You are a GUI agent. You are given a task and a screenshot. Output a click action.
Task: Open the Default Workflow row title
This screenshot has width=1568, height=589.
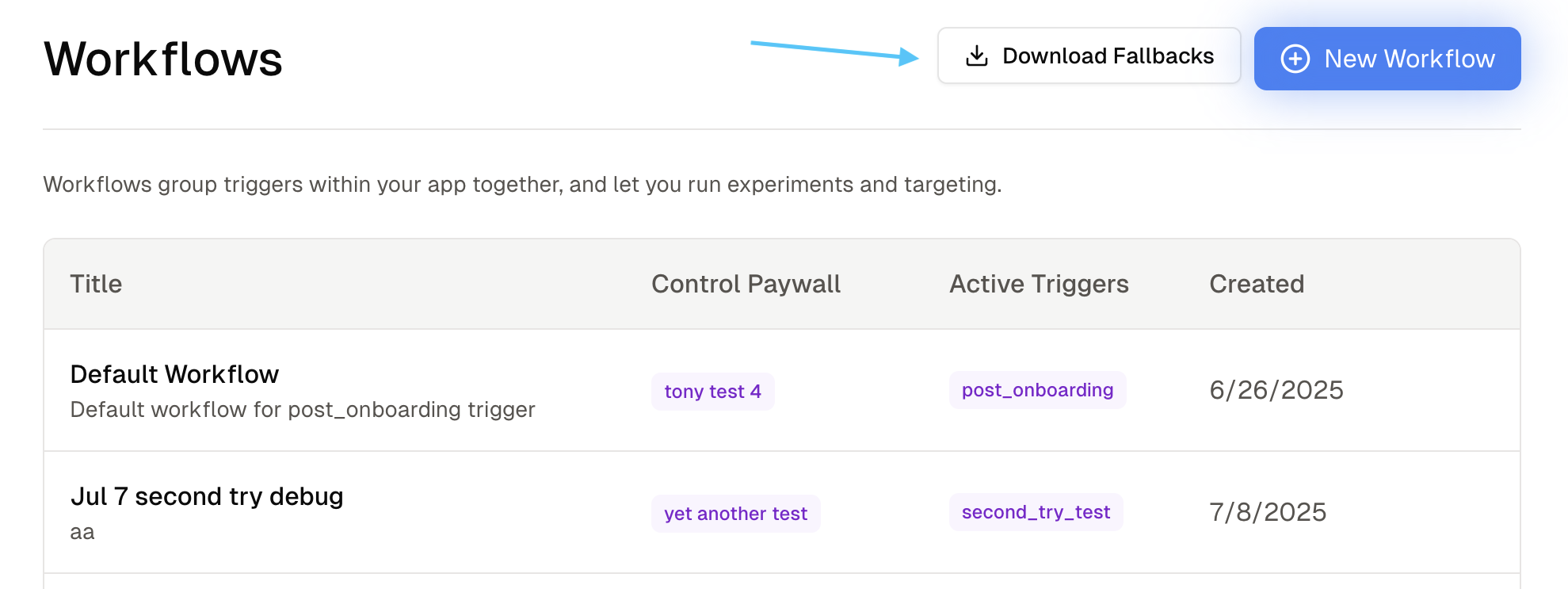pyautogui.click(x=174, y=374)
